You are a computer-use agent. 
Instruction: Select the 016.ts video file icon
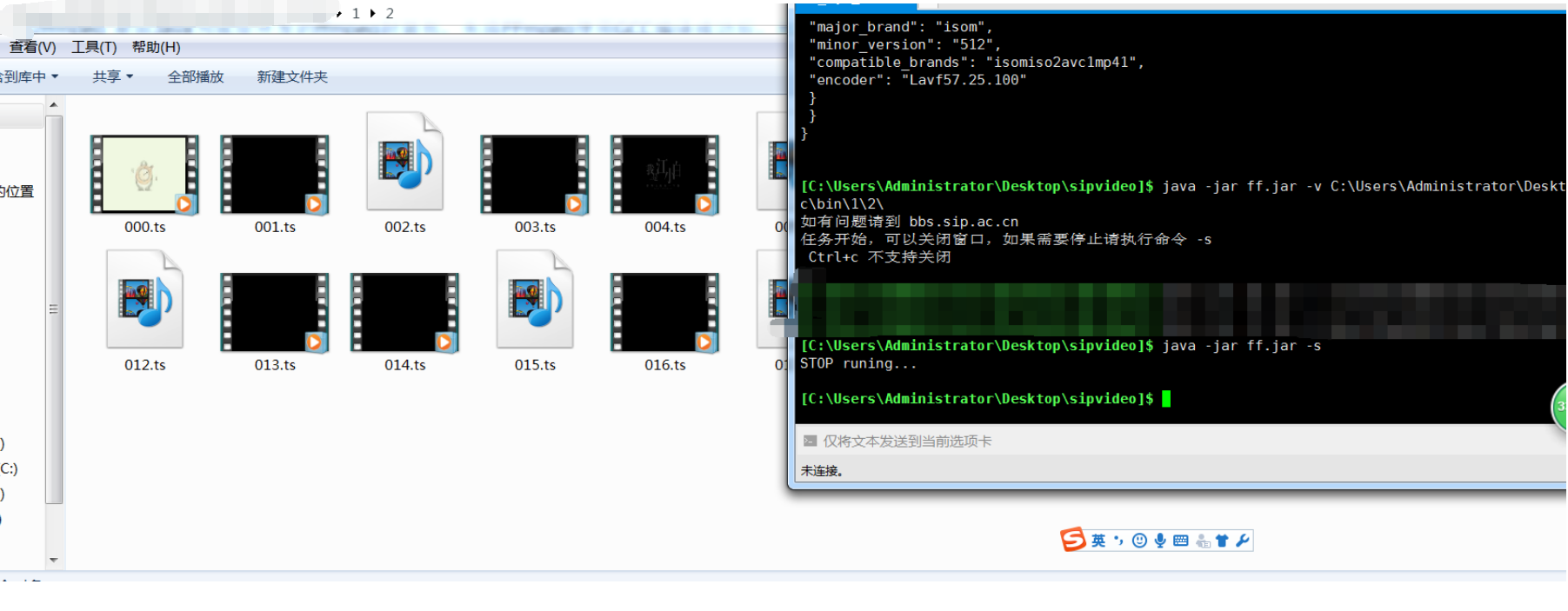click(665, 312)
